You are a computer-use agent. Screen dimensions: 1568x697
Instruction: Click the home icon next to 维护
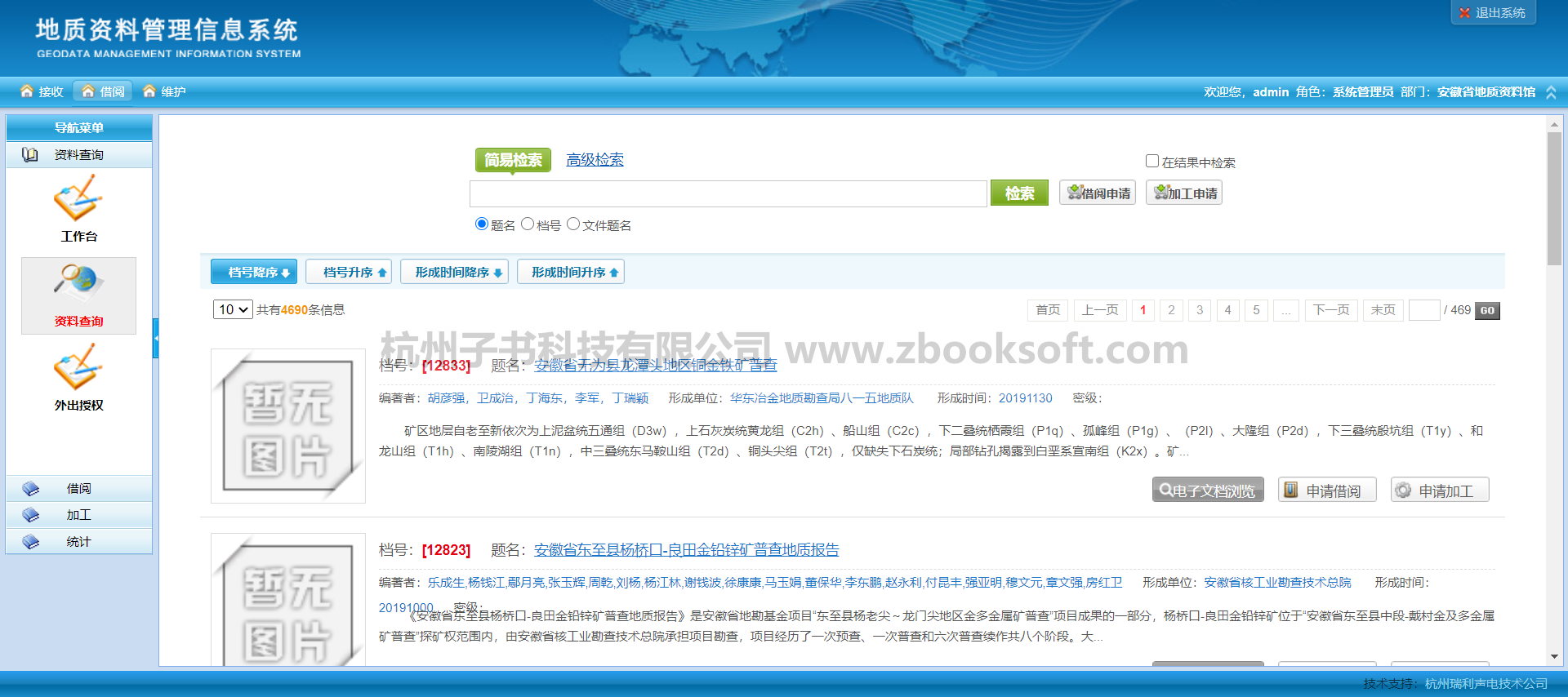(x=149, y=91)
